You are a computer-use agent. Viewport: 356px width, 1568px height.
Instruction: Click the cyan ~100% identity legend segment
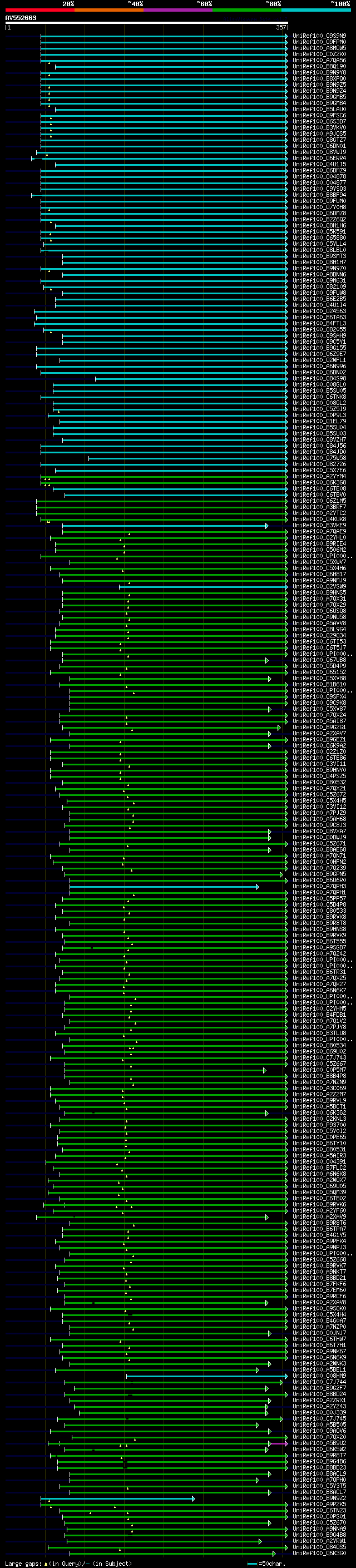point(316,10)
